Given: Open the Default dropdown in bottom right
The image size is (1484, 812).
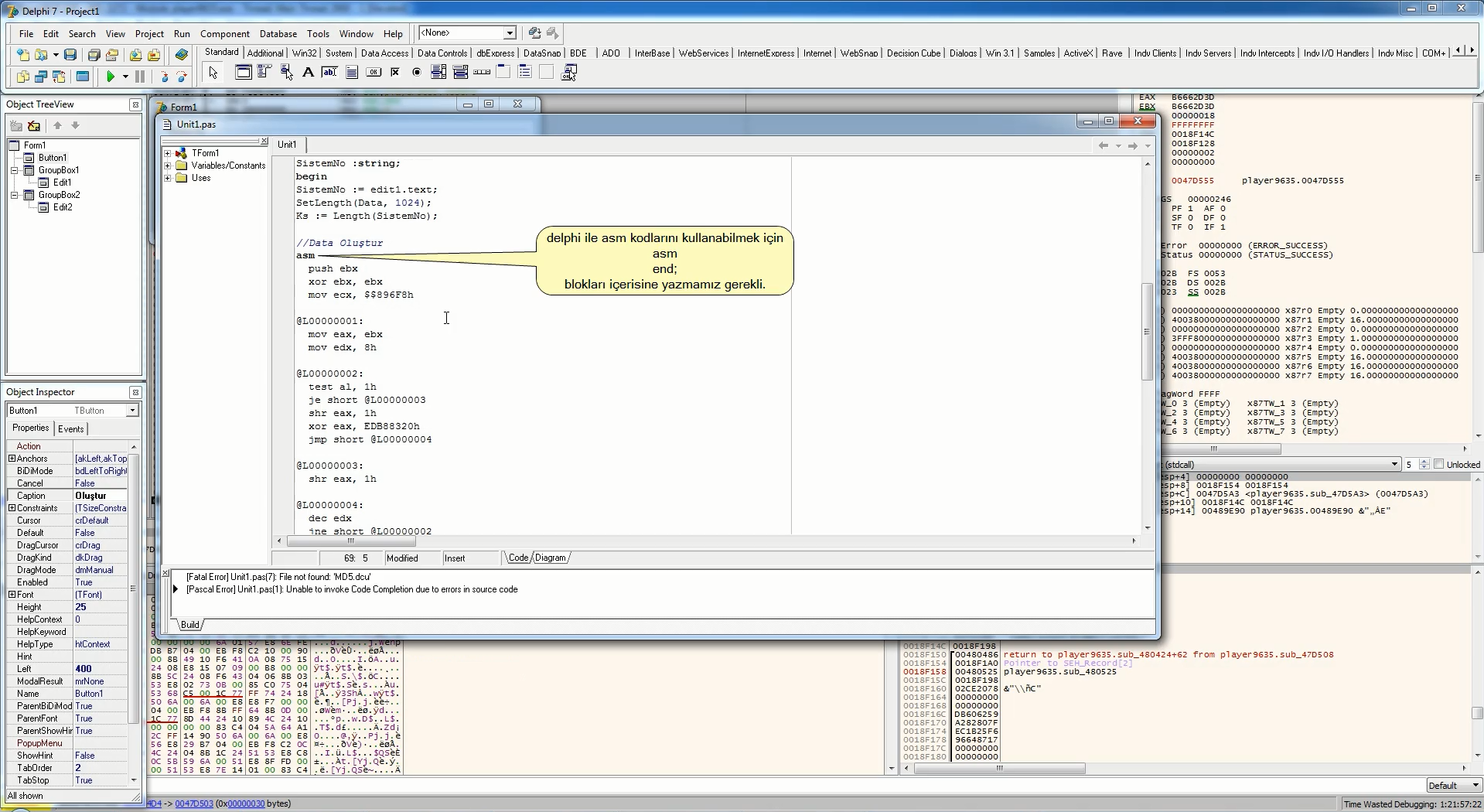Looking at the screenshot, I should coord(1475,786).
